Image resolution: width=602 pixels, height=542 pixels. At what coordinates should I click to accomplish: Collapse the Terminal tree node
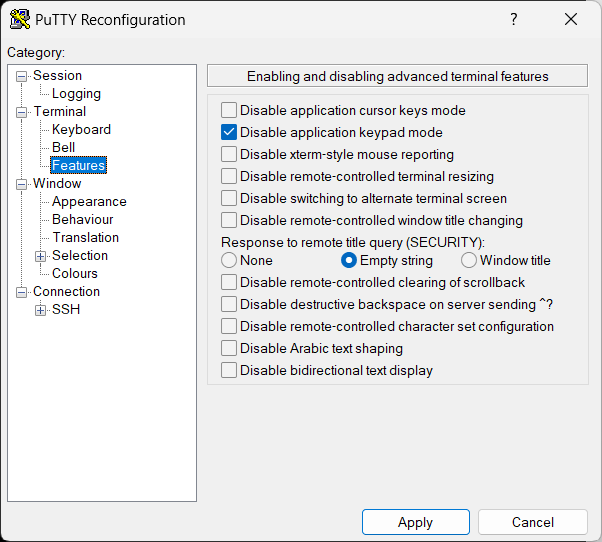[22, 112]
